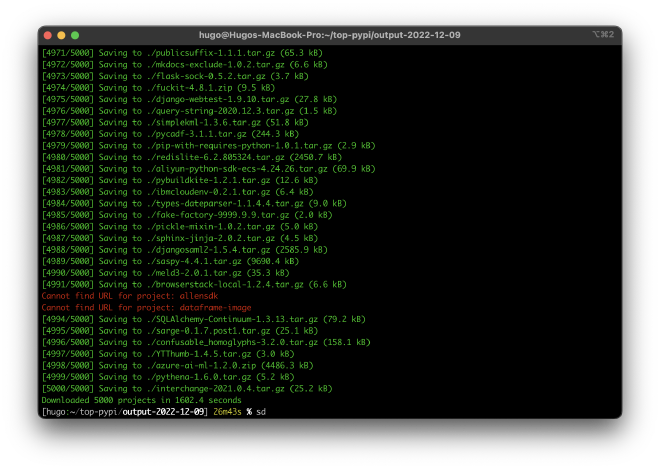Click the ibmcloudenv-0.2.1.tar.gz line
Viewport: 660px width, 469px height.
(177, 192)
